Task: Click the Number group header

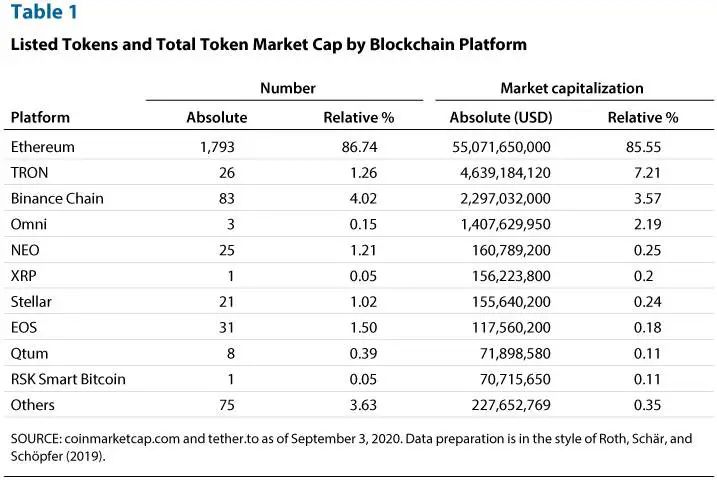Action: (x=287, y=88)
